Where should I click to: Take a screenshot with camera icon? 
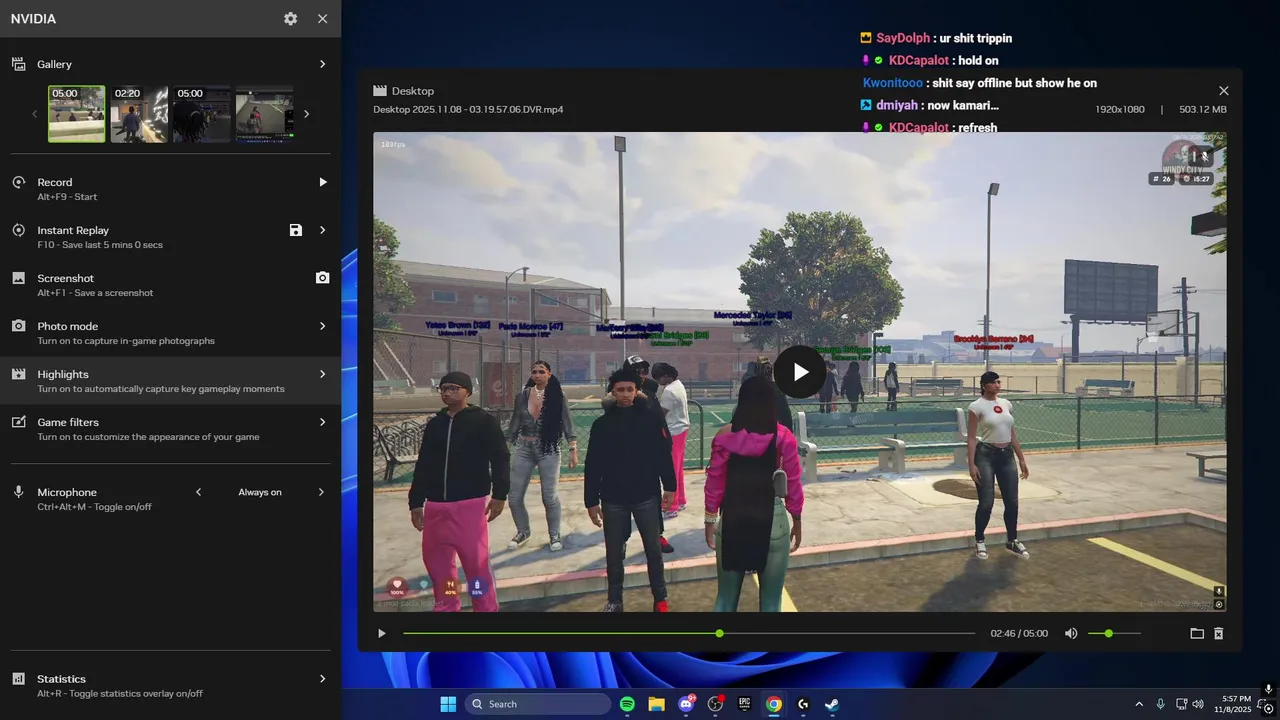coord(322,278)
